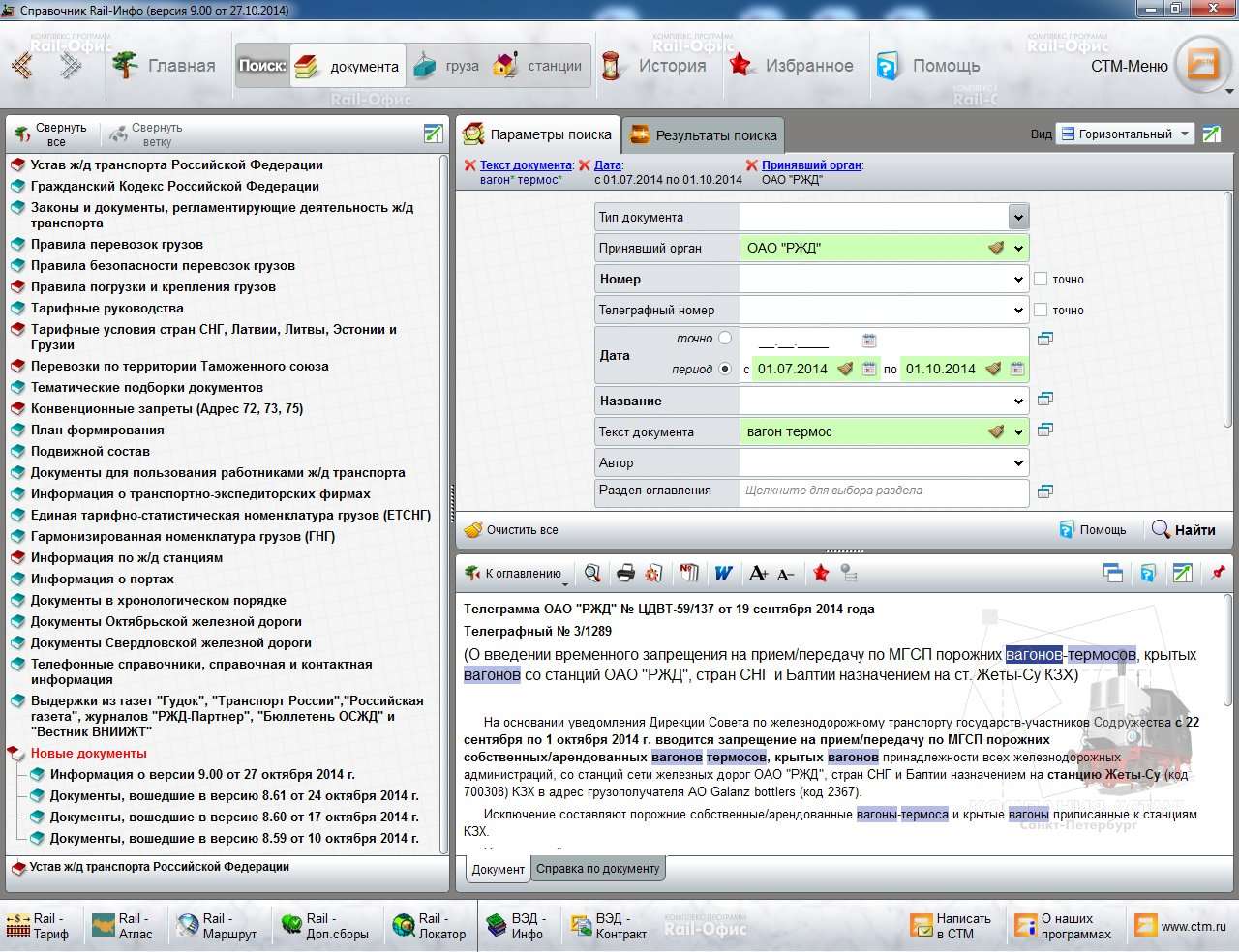The height and width of the screenshot is (952, 1239).
Task: Enable точно checkbox for Телеграфный номер
Action: pyautogui.click(x=1041, y=310)
